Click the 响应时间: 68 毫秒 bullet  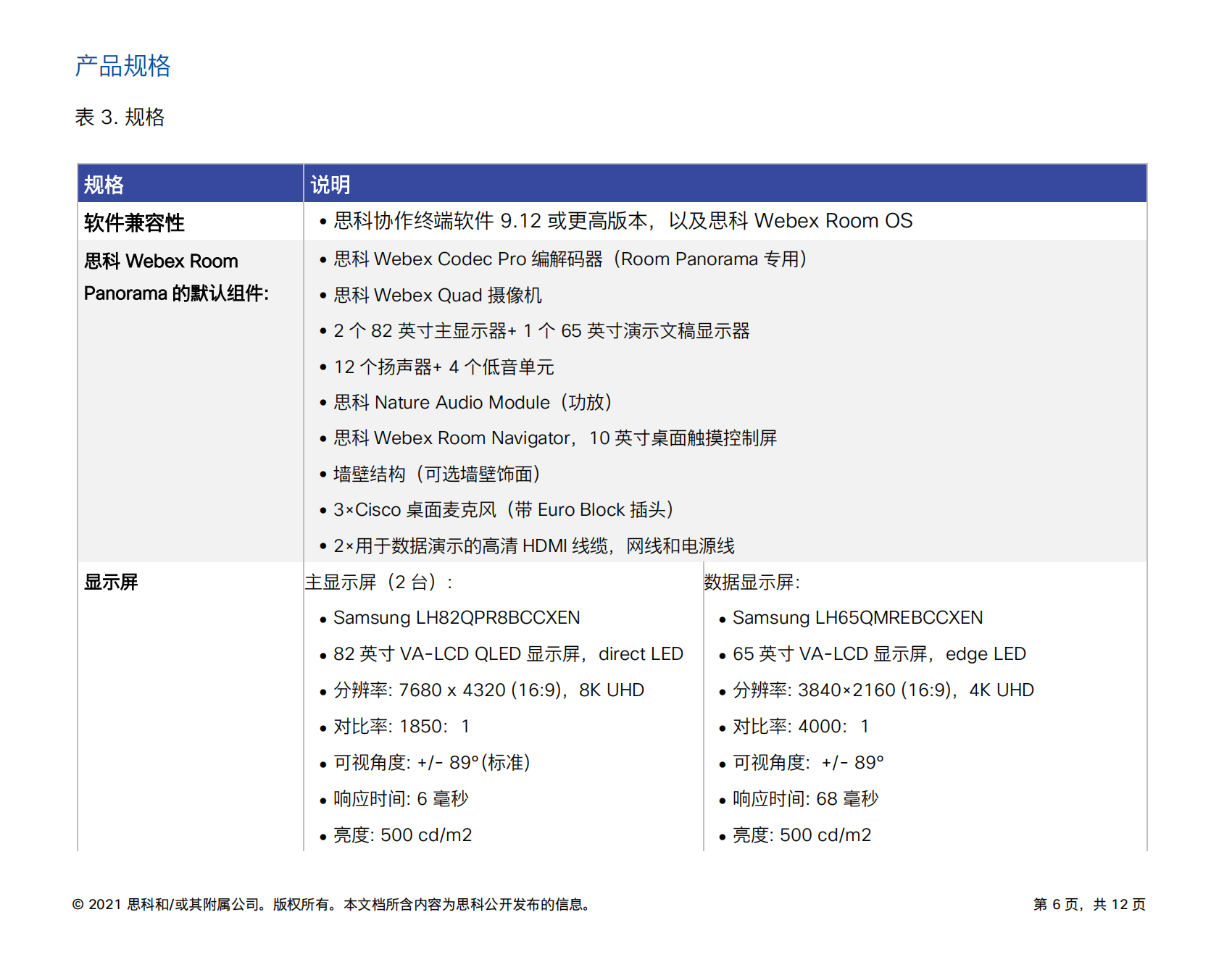pyautogui.click(x=805, y=799)
